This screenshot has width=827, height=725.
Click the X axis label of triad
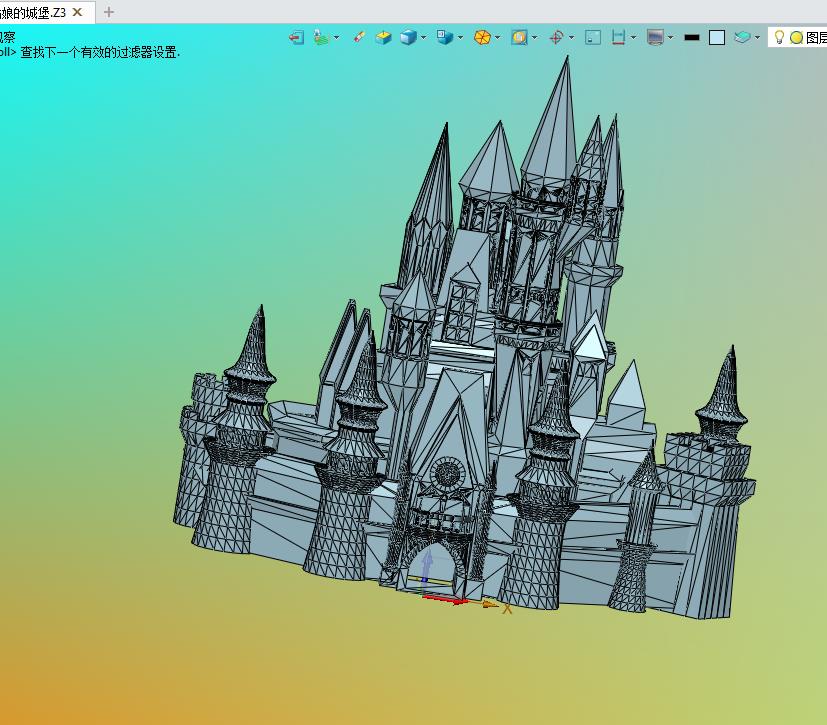point(507,609)
